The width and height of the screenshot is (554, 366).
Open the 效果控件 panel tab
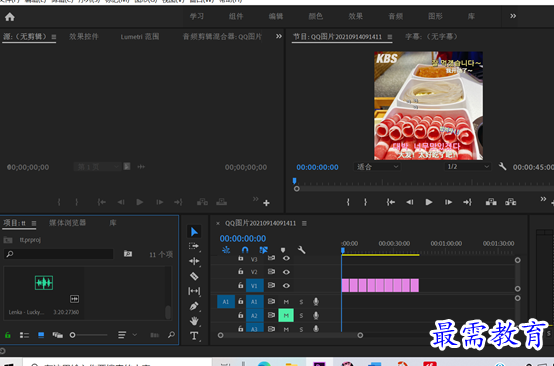[84, 36]
